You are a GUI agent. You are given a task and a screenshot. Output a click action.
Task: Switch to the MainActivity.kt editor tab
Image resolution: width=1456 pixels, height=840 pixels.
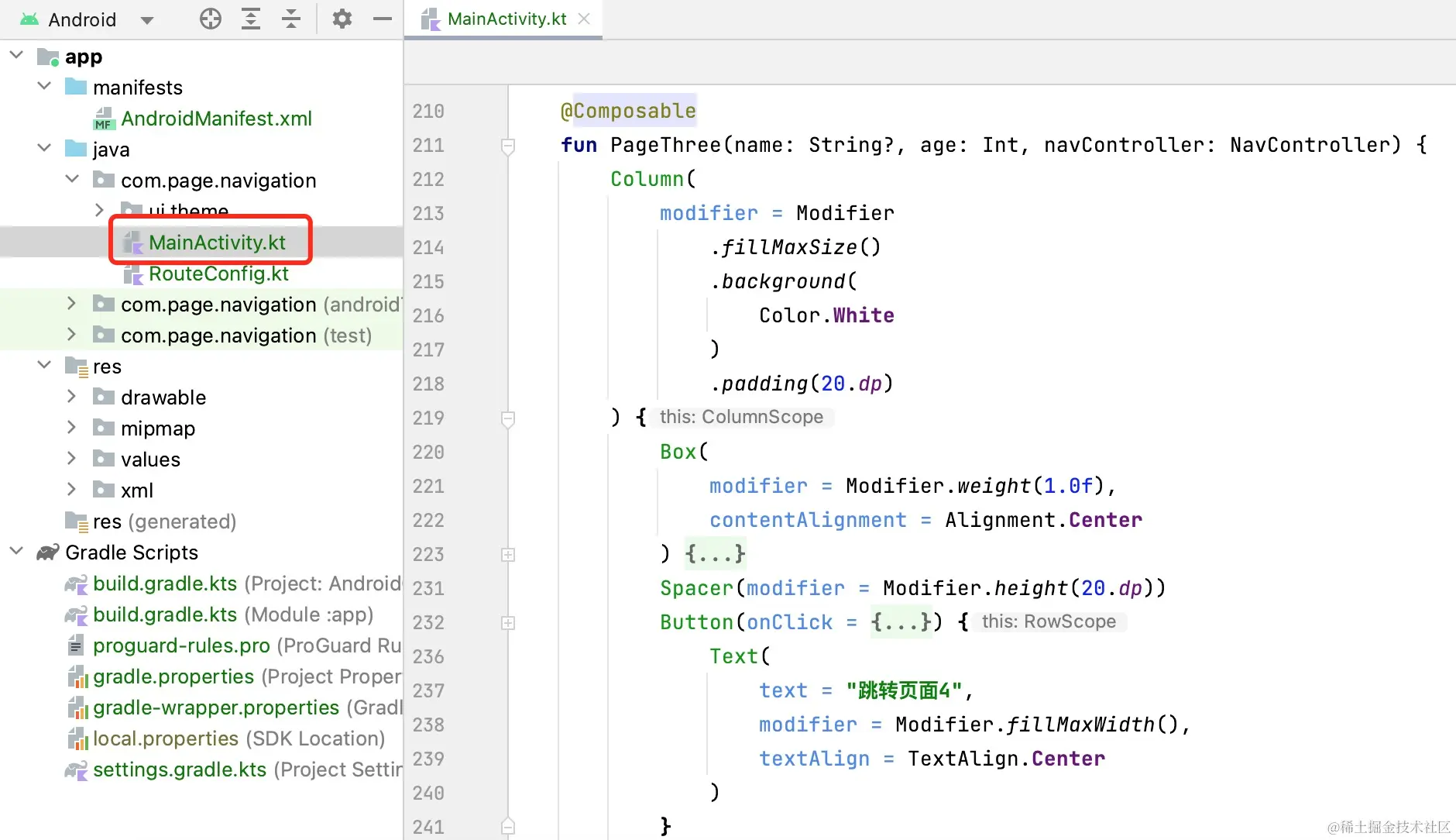coord(507,19)
